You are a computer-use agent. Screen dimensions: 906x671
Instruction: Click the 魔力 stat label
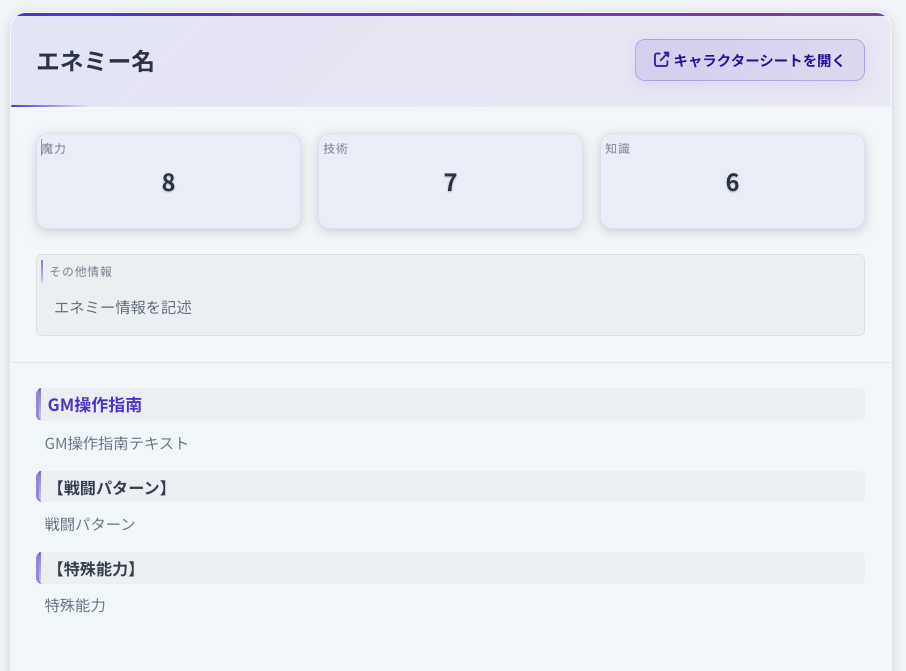click(x=54, y=149)
